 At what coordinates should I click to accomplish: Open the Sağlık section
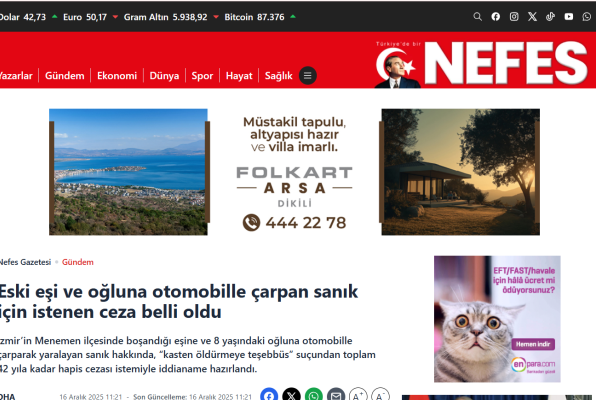(x=279, y=76)
